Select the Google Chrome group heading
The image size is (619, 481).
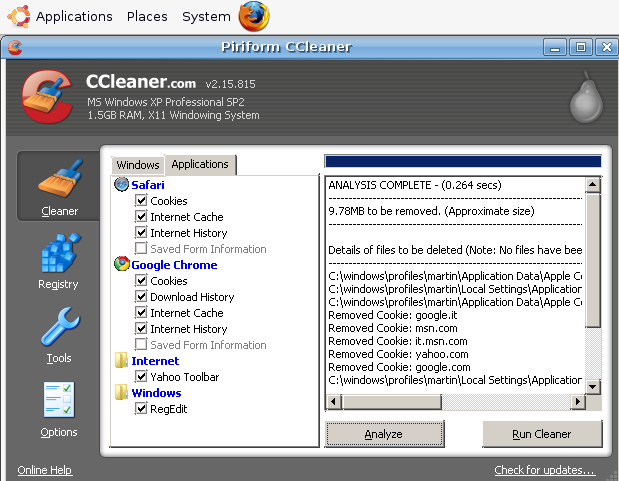pyautogui.click(x=174, y=265)
